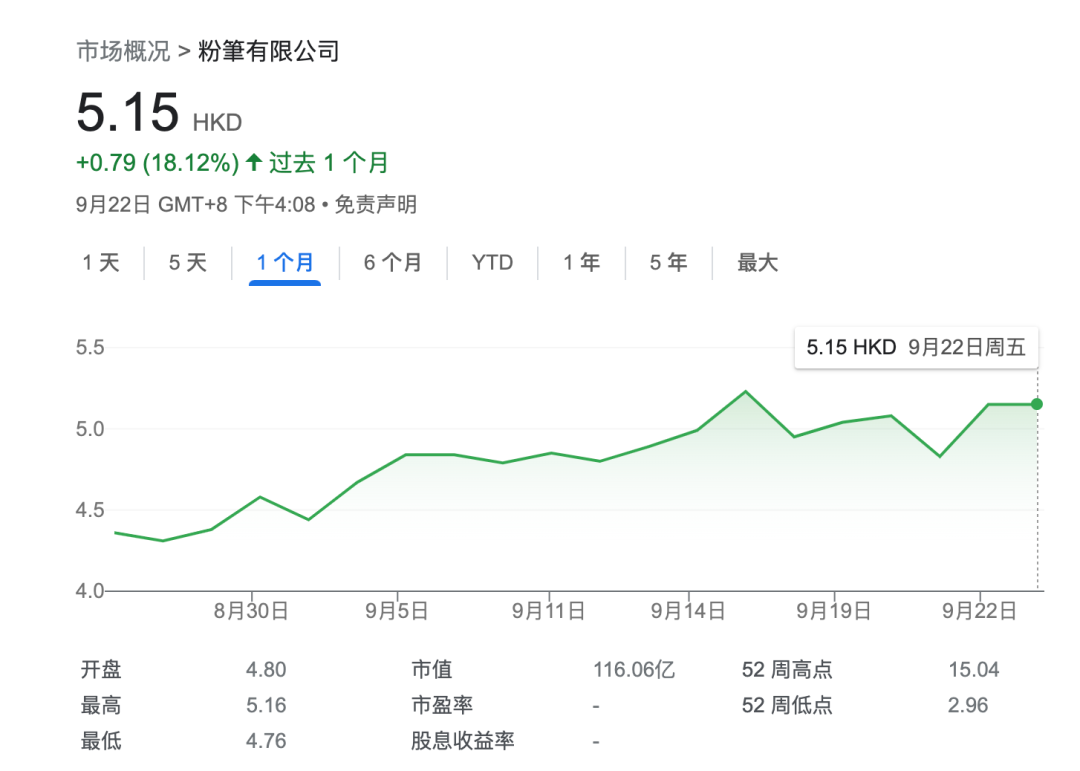Click the 5.5 y-axis label
Viewport: 1080px width, 771px height.
pos(90,347)
